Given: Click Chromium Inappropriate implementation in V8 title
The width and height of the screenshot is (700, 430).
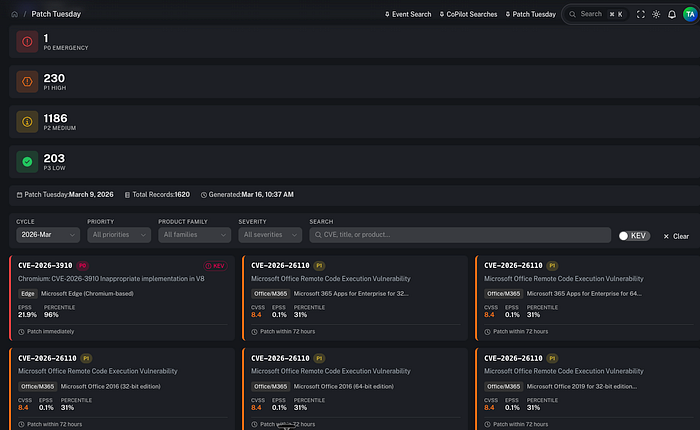Looking at the screenshot, I should [111, 279].
